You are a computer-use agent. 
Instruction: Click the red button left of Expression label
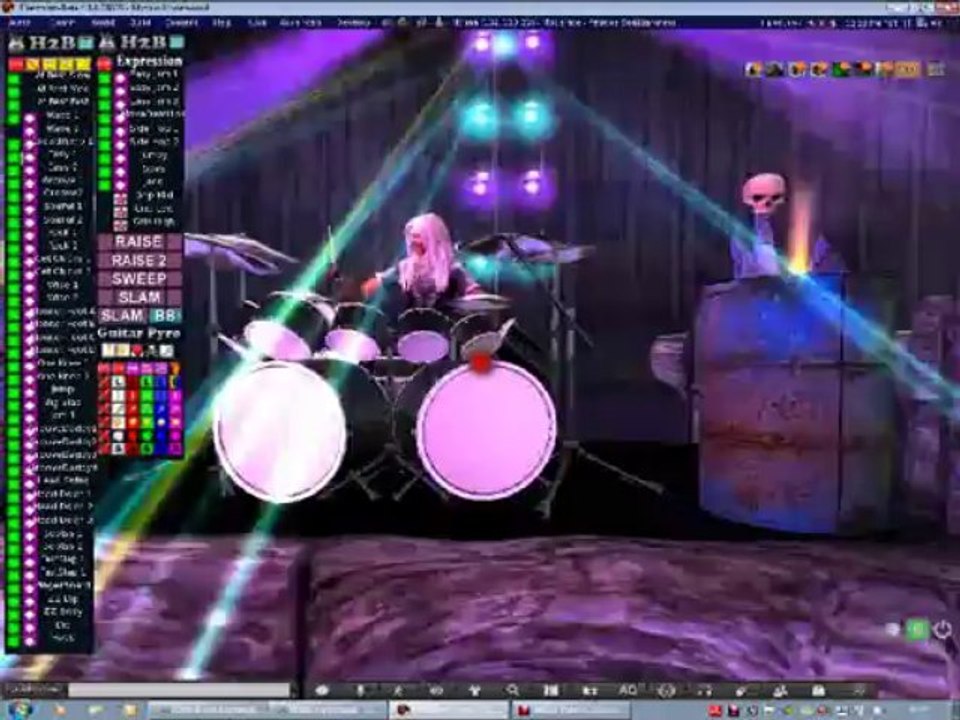104,62
